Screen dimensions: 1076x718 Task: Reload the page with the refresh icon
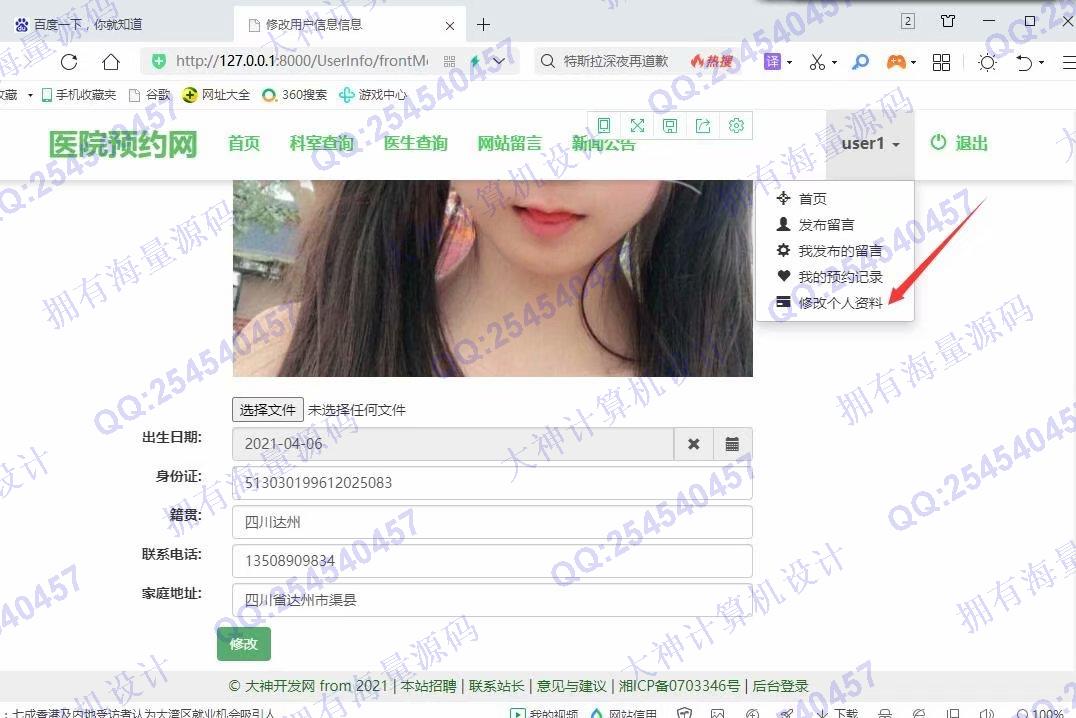point(69,62)
